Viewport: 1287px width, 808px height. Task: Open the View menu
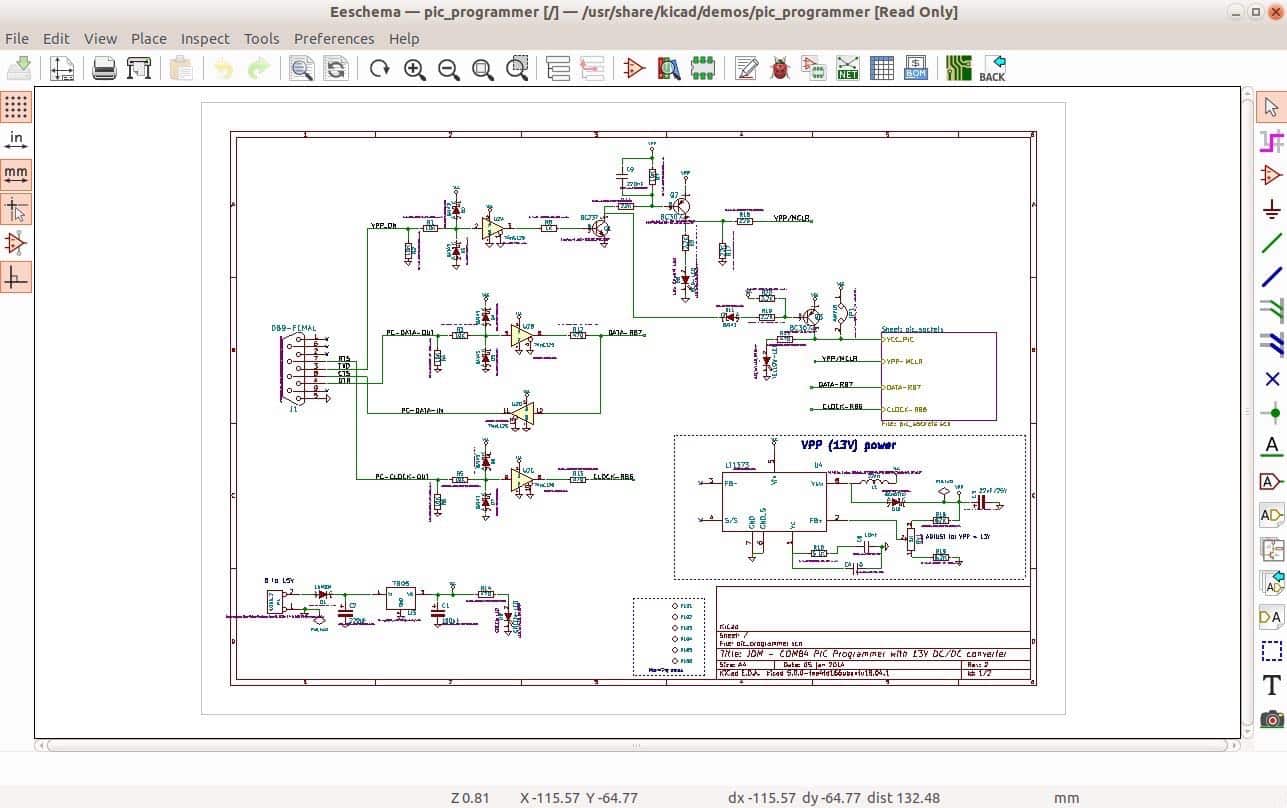click(100, 38)
